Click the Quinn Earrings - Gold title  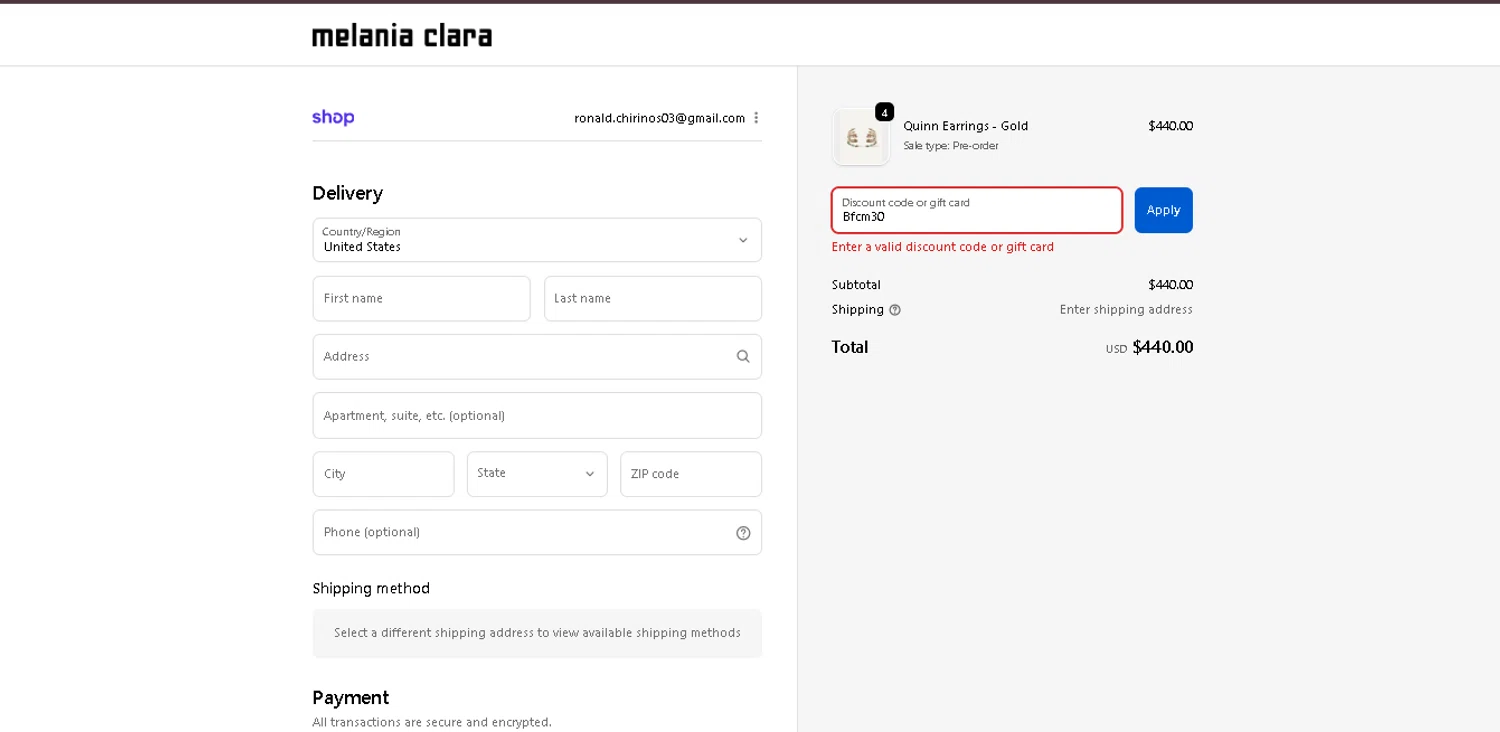click(x=966, y=126)
